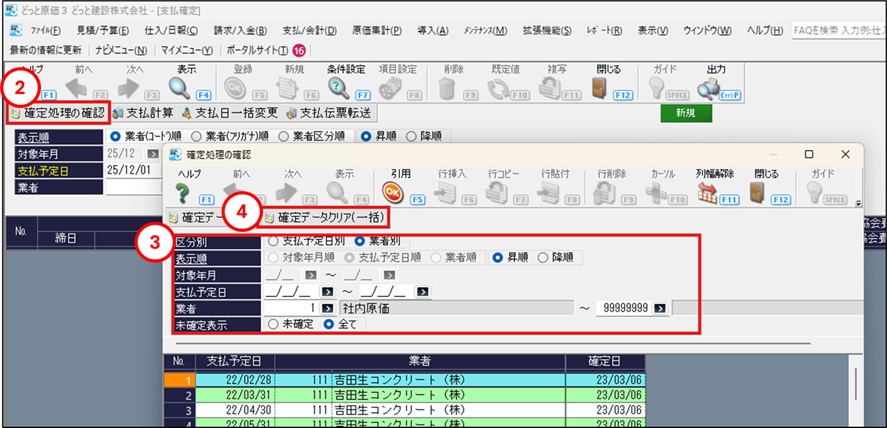887x428 pixels.
Task: Click 確定データクリア(一括) button
Action: [325, 217]
